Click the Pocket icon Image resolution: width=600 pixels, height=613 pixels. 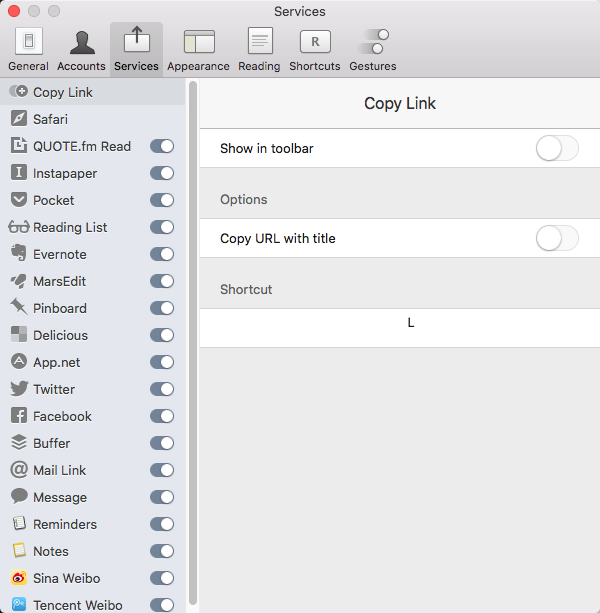(x=19, y=199)
